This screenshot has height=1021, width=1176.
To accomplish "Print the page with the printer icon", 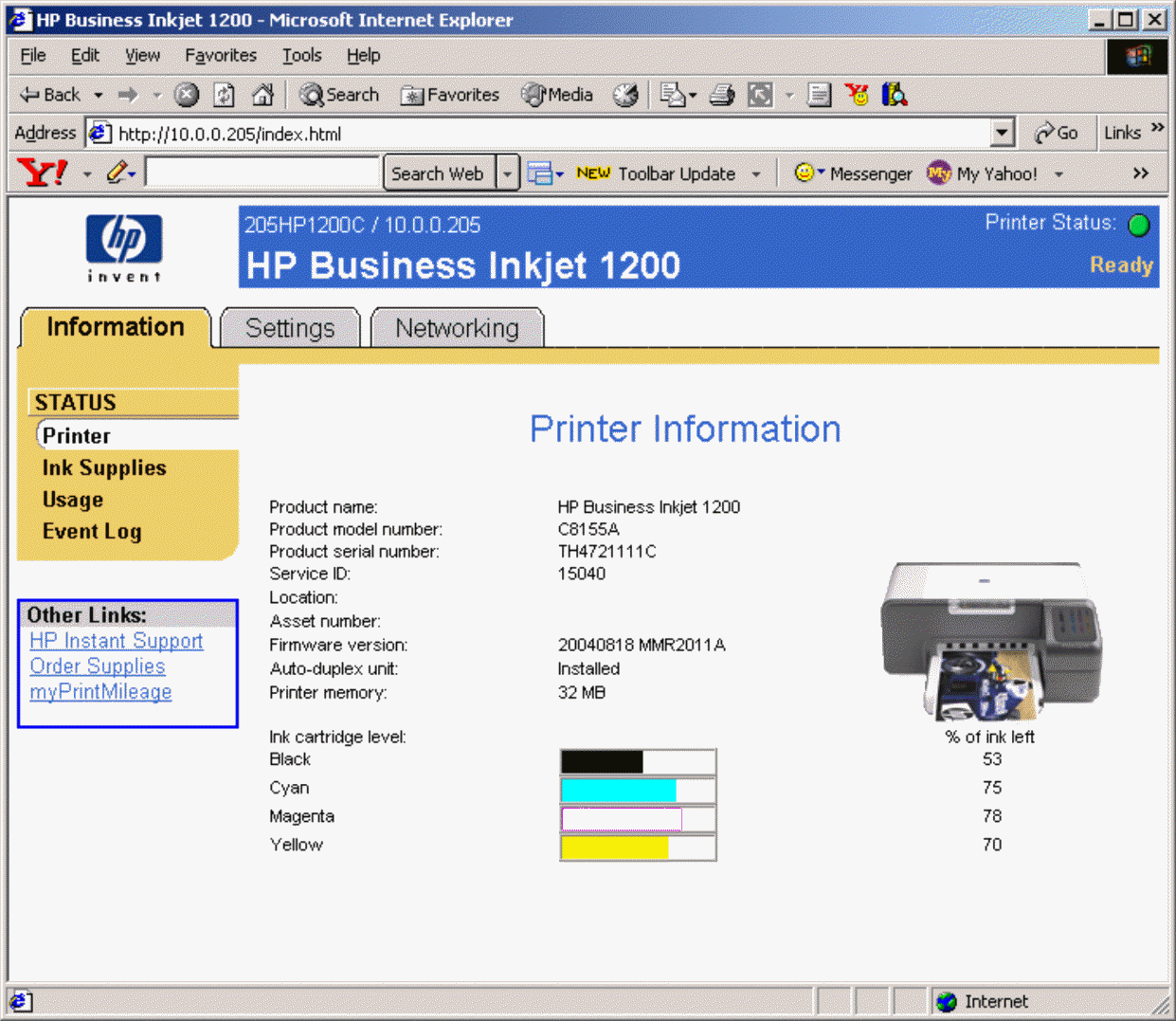I will [x=722, y=95].
